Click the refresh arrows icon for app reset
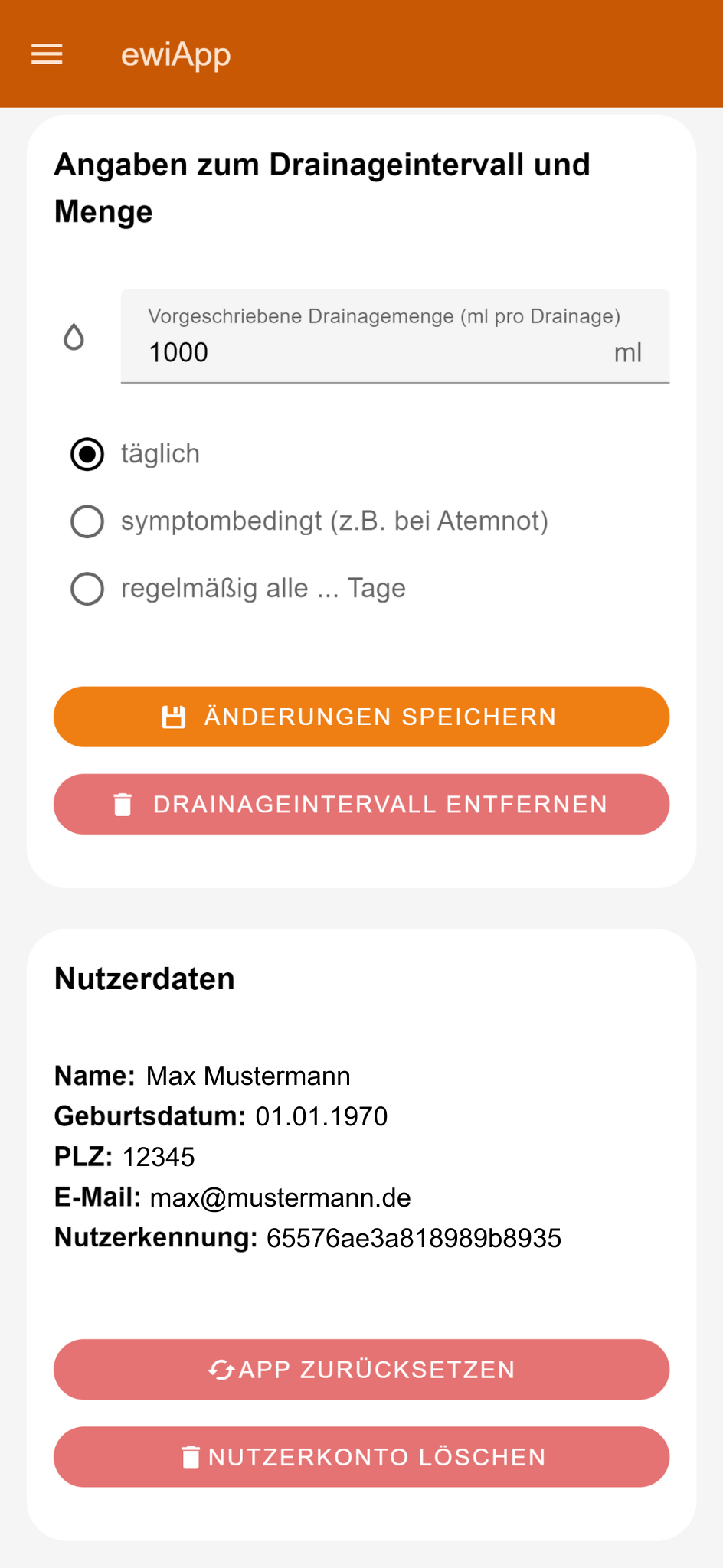723x1568 pixels. pos(221,1370)
